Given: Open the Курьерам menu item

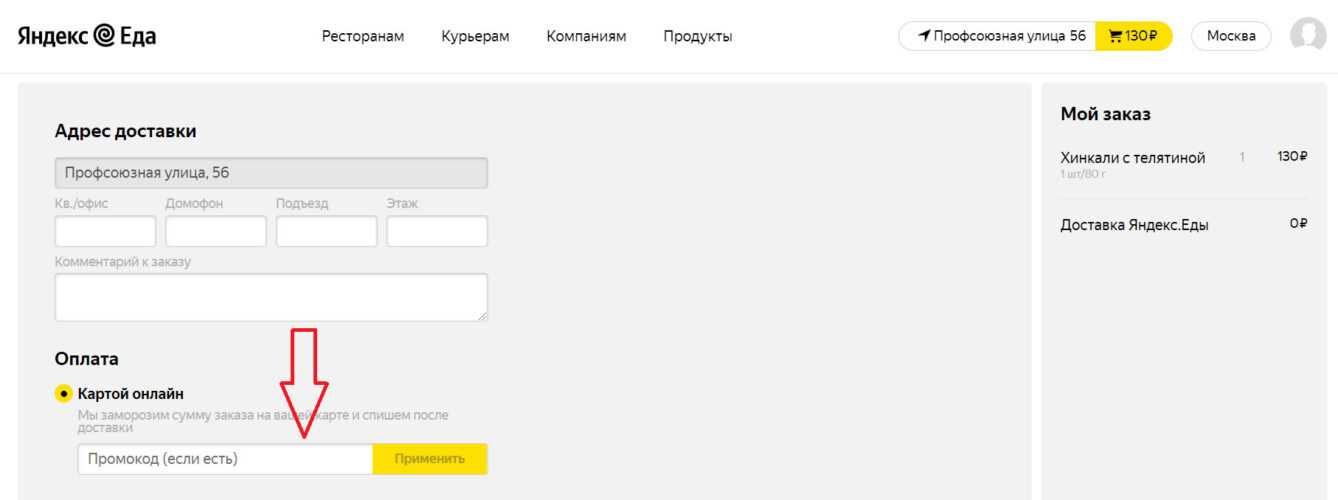Looking at the screenshot, I should pos(475,36).
